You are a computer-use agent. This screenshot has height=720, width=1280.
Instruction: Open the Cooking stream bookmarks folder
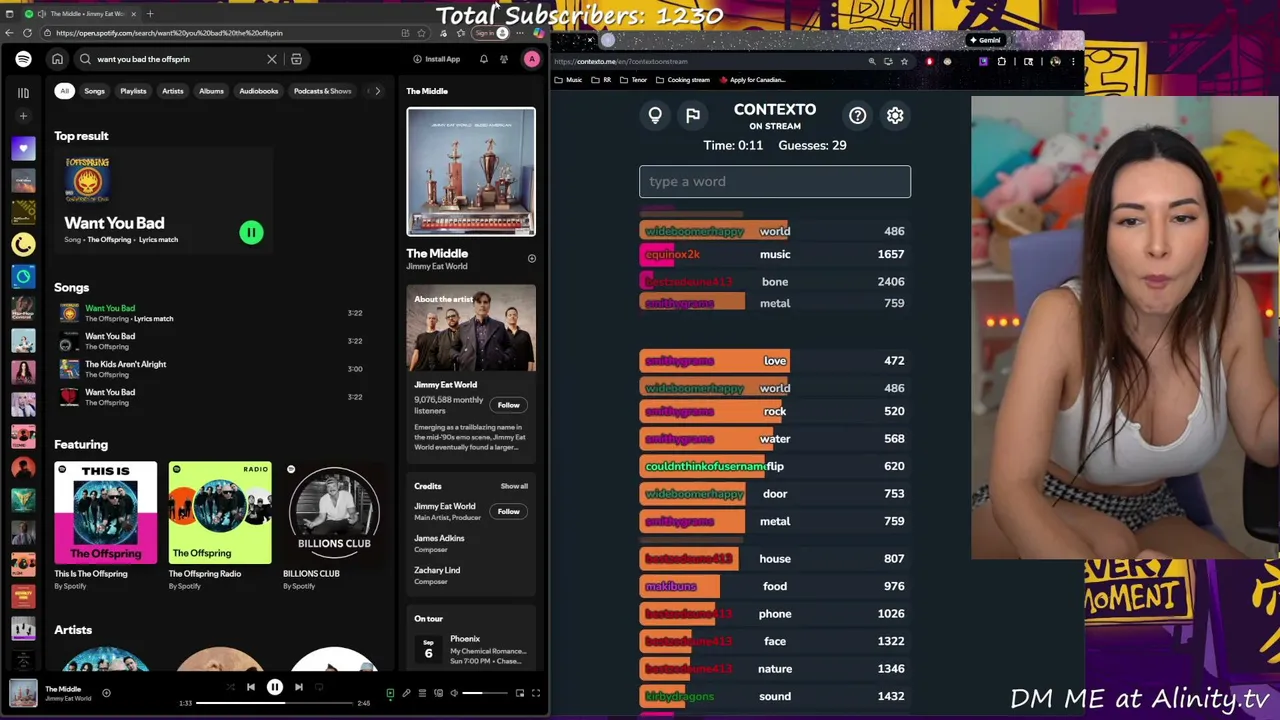point(683,80)
